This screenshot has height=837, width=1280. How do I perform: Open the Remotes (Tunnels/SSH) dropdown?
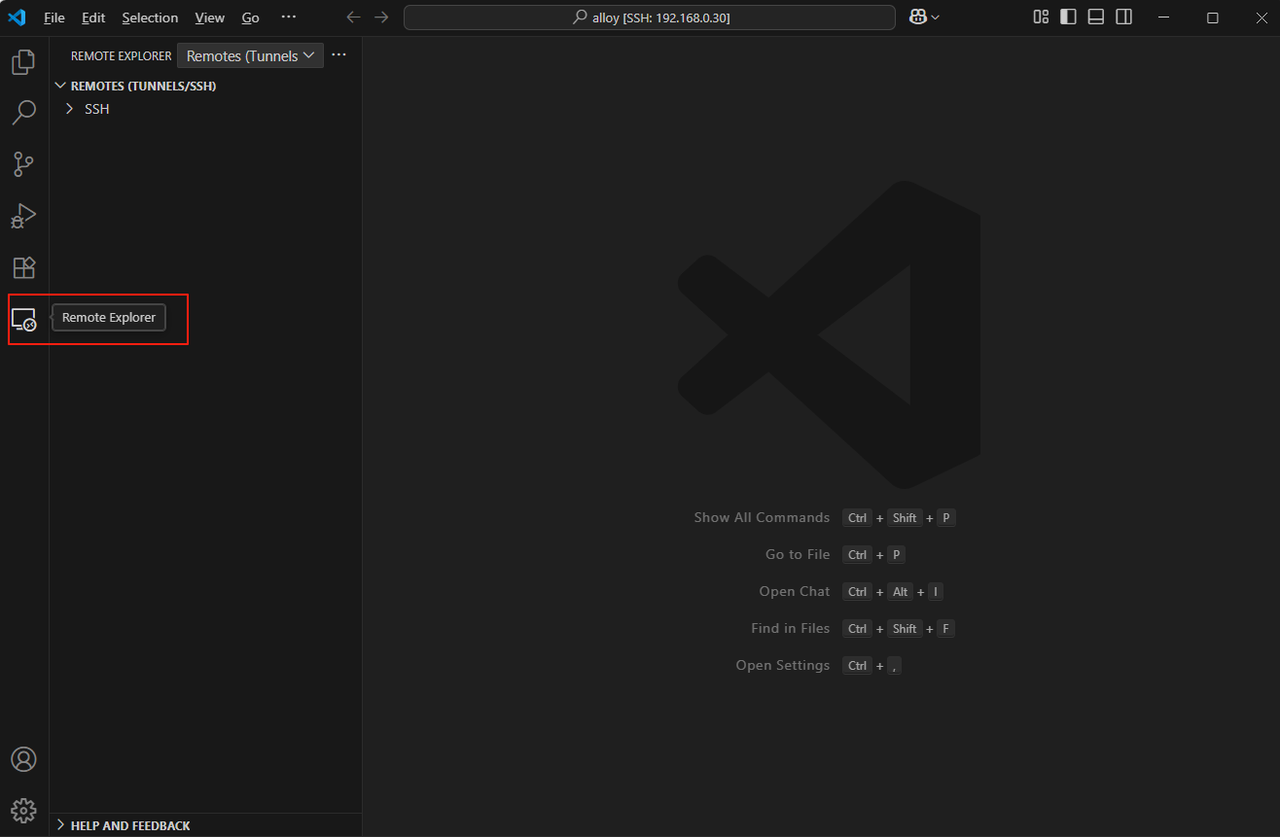pyautogui.click(x=249, y=55)
